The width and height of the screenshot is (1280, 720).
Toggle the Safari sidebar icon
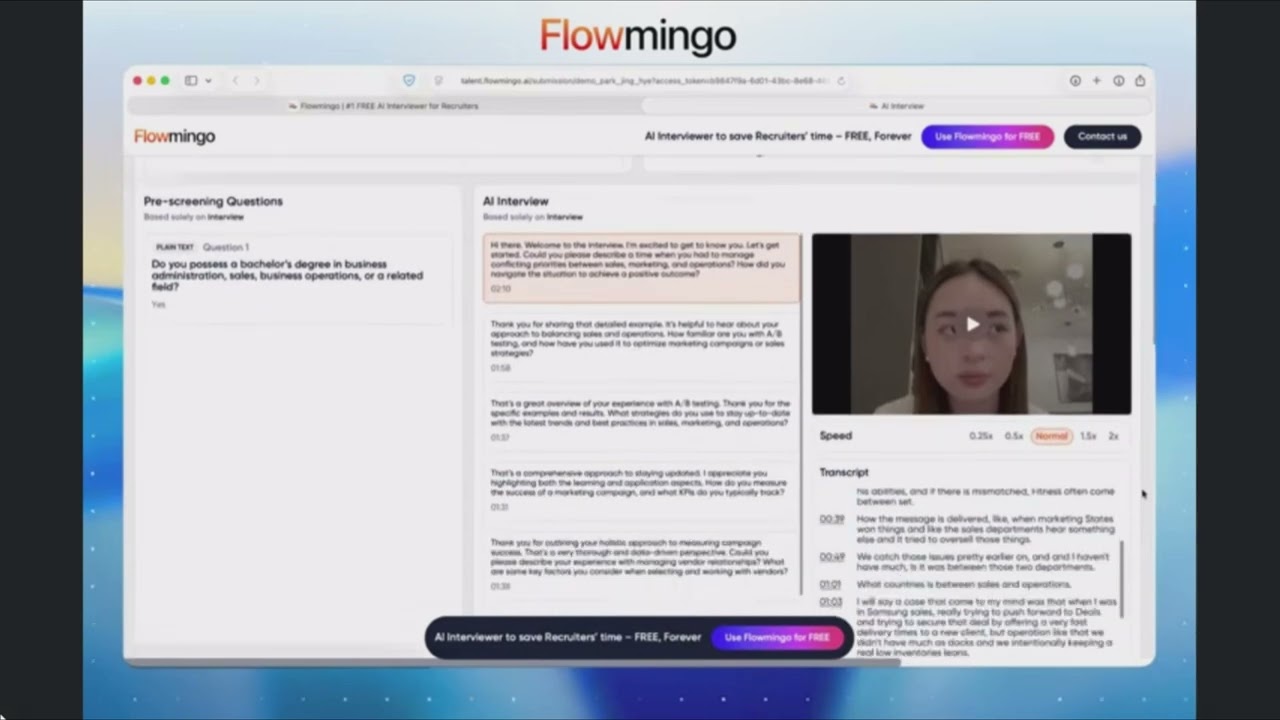point(191,81)
